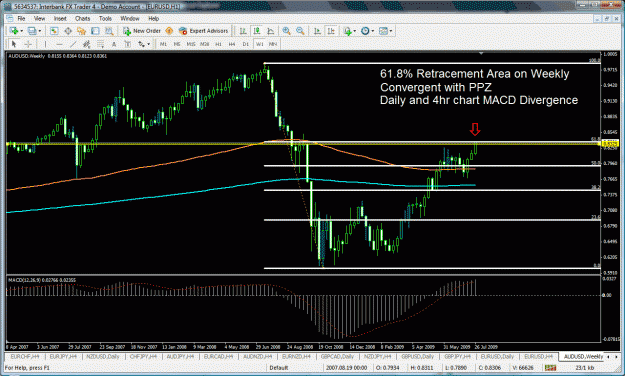Image resolution: width=625 pixels, height=376 pixels.
Task: Open the View menu
Action: [39, 18]
